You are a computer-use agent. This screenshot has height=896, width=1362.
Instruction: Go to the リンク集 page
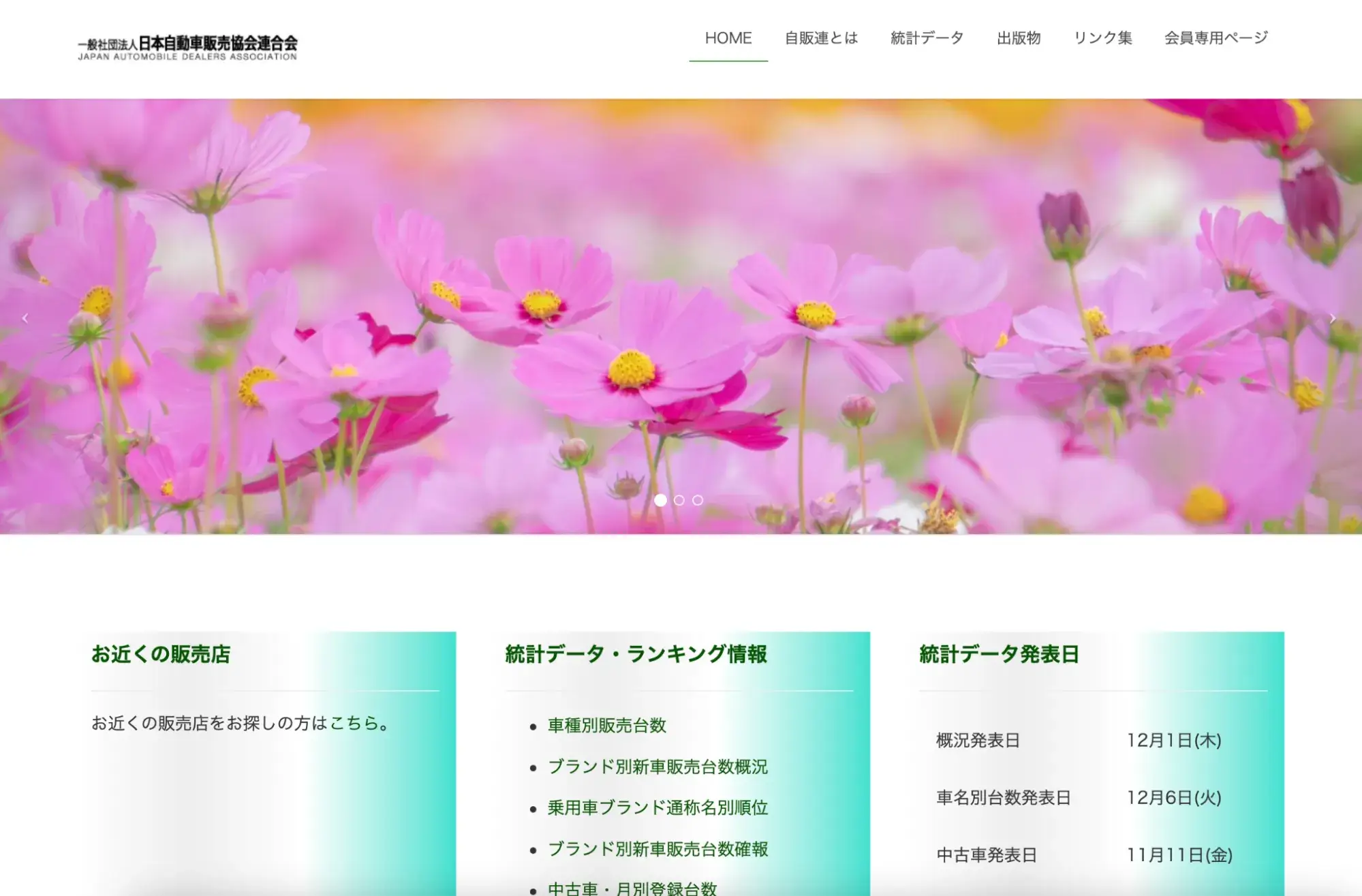(1102, 38)
